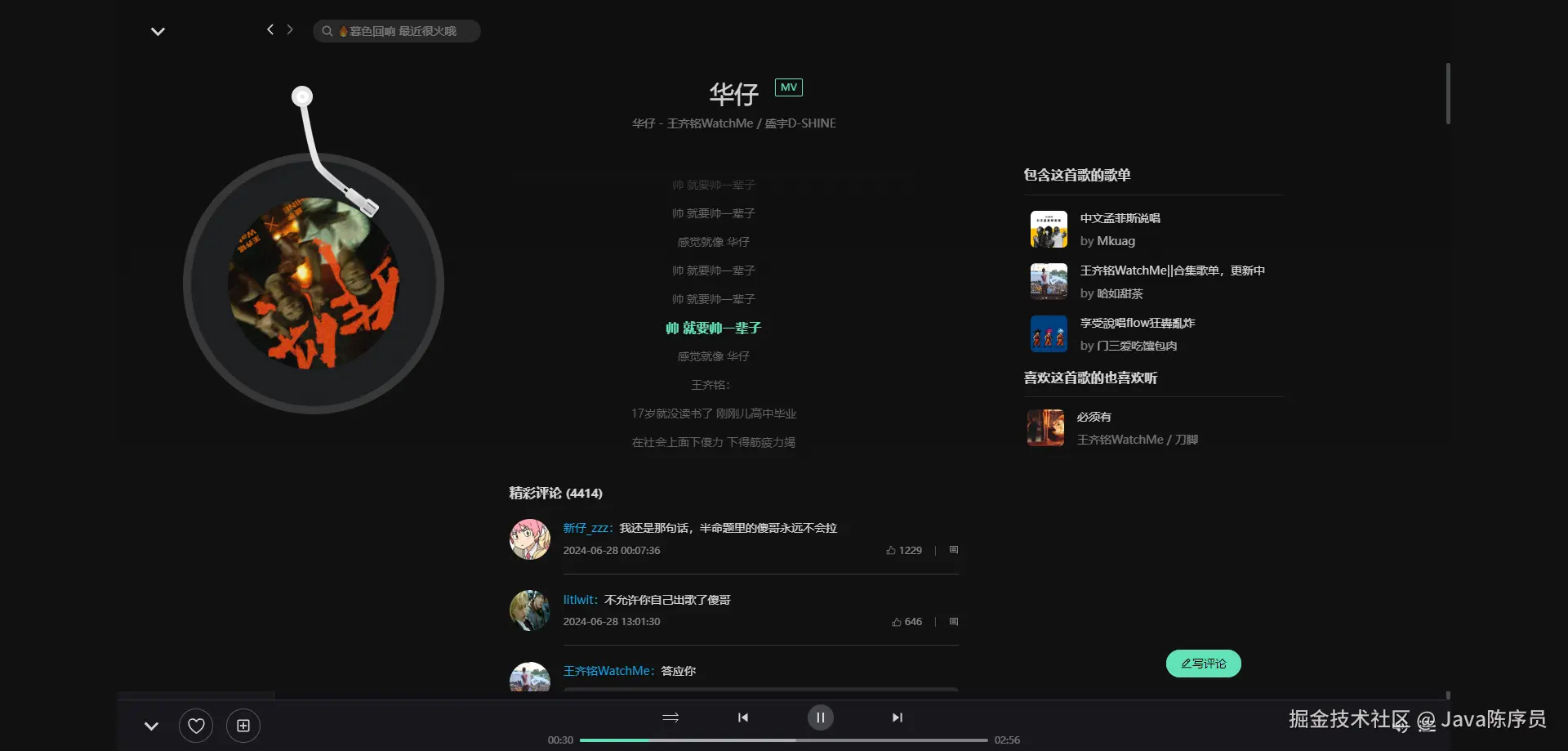Click the green 写评论 button
The width and height of the screenshot is (1568, 751).
pos(1204,664)
